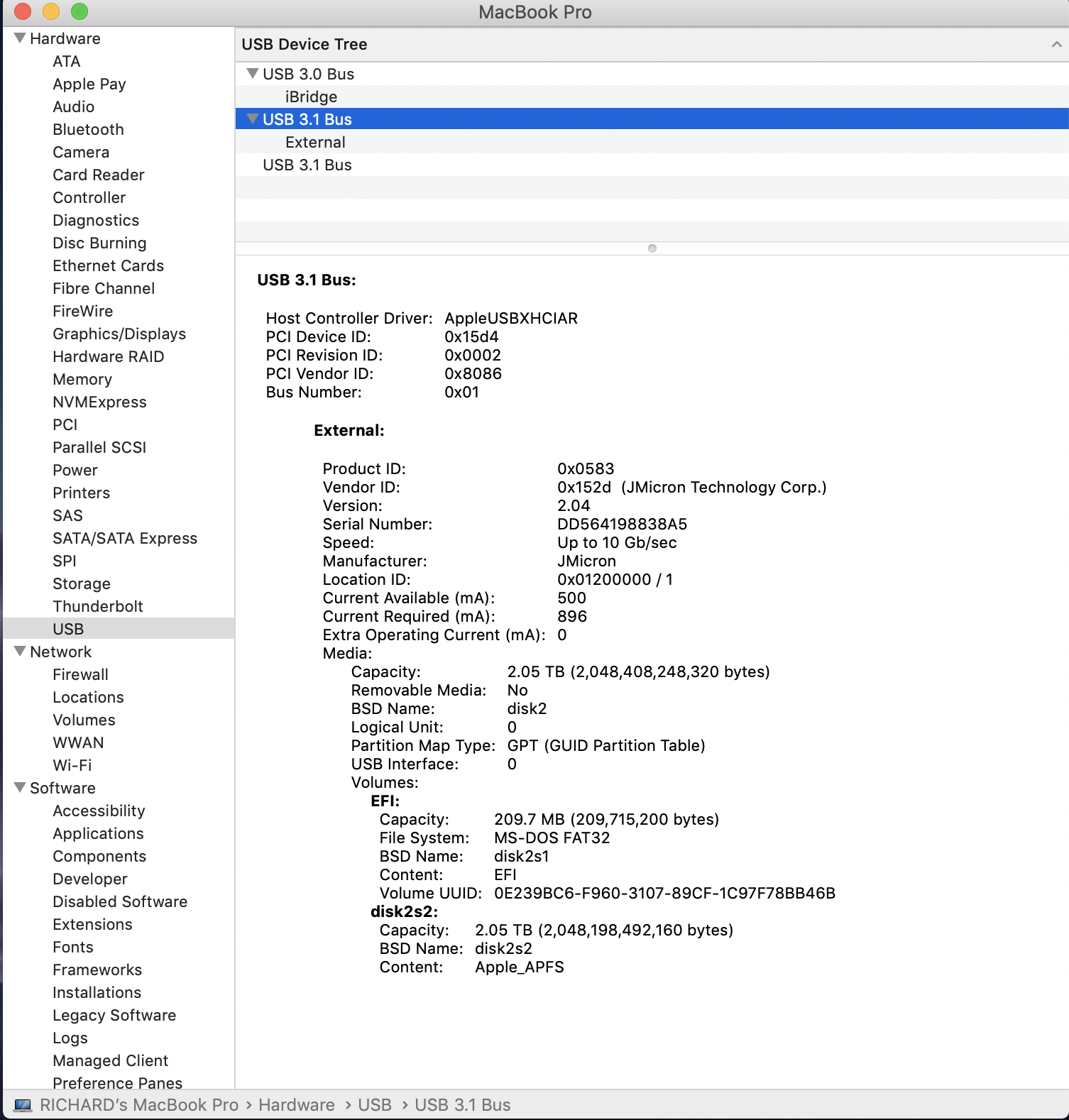Screen dimensions: 1069x1120
Task: Select Installations in the sidebar
Action: (97, 992)
